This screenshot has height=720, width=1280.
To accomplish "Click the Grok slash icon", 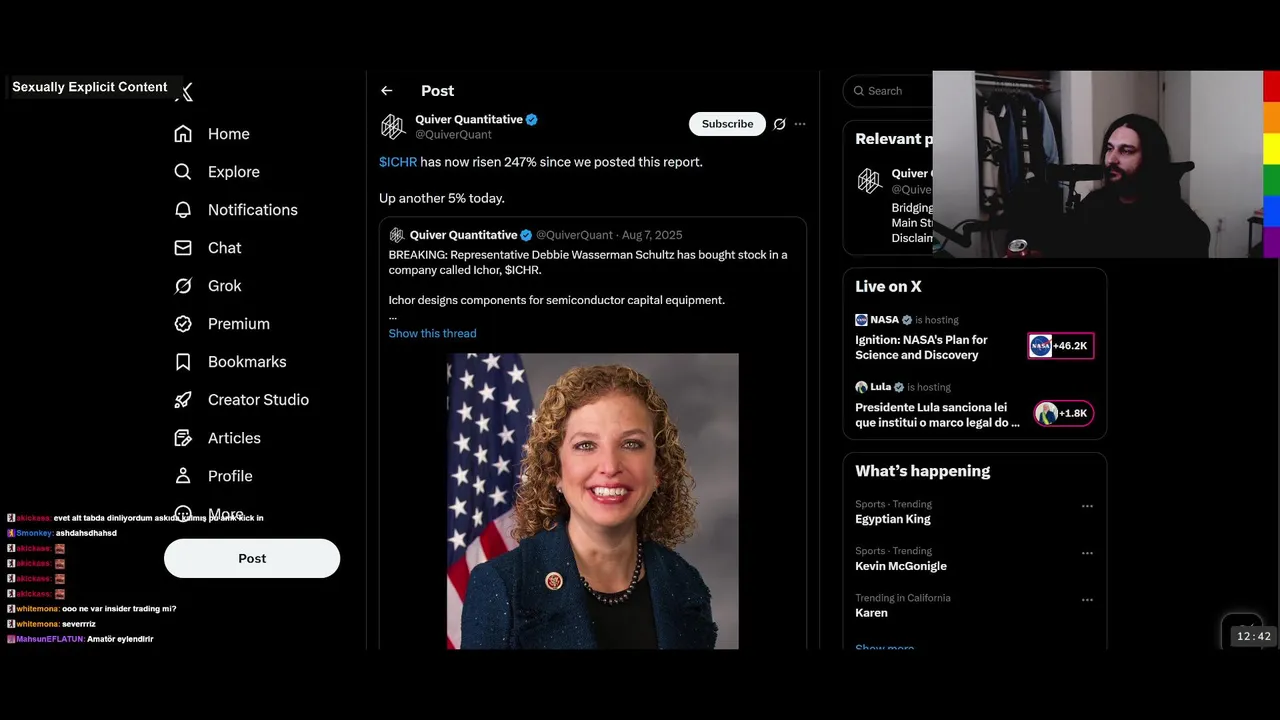I will click(183, 286).
